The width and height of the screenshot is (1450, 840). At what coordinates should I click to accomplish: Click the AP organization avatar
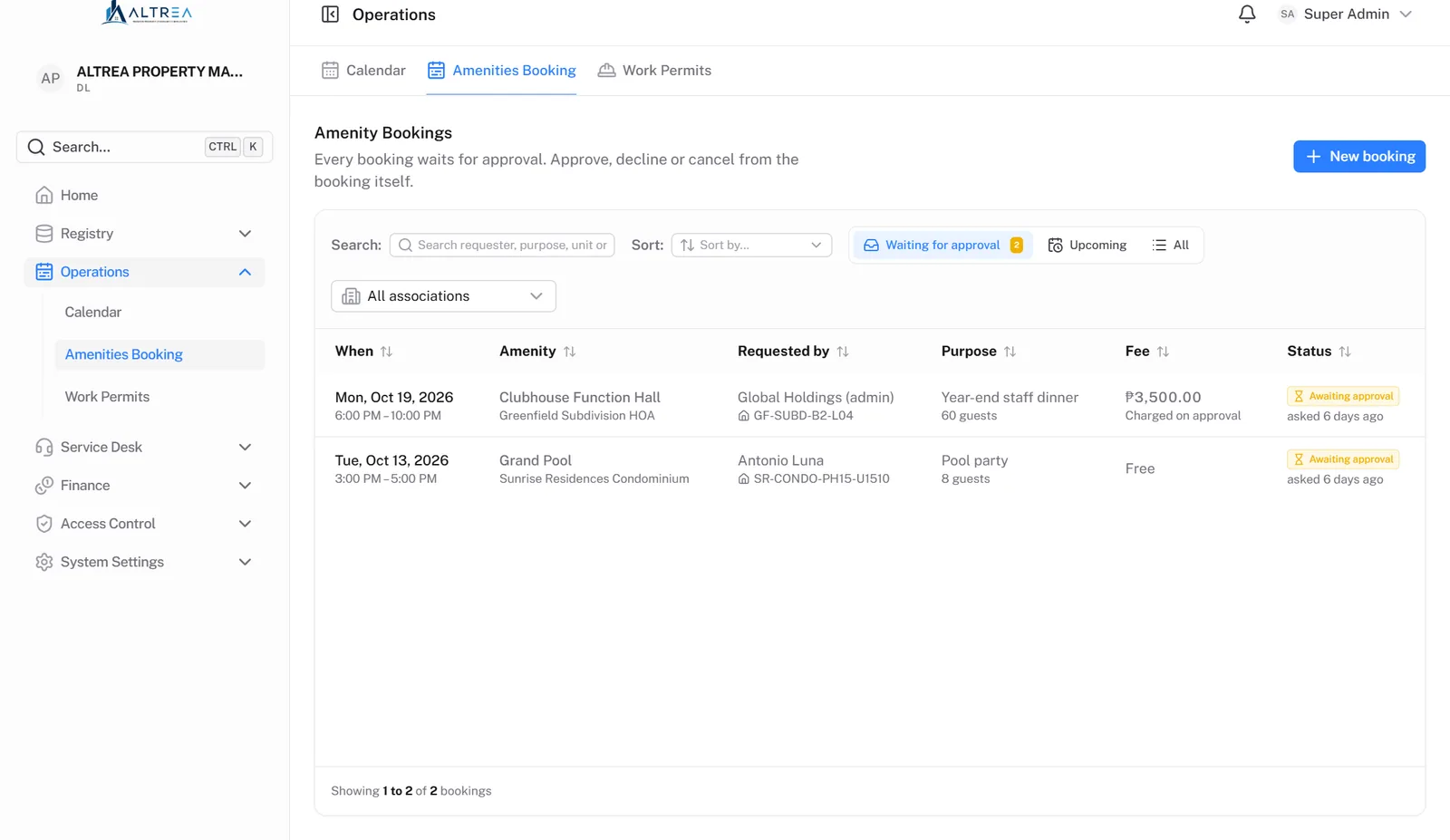click(x=51, y=79)
